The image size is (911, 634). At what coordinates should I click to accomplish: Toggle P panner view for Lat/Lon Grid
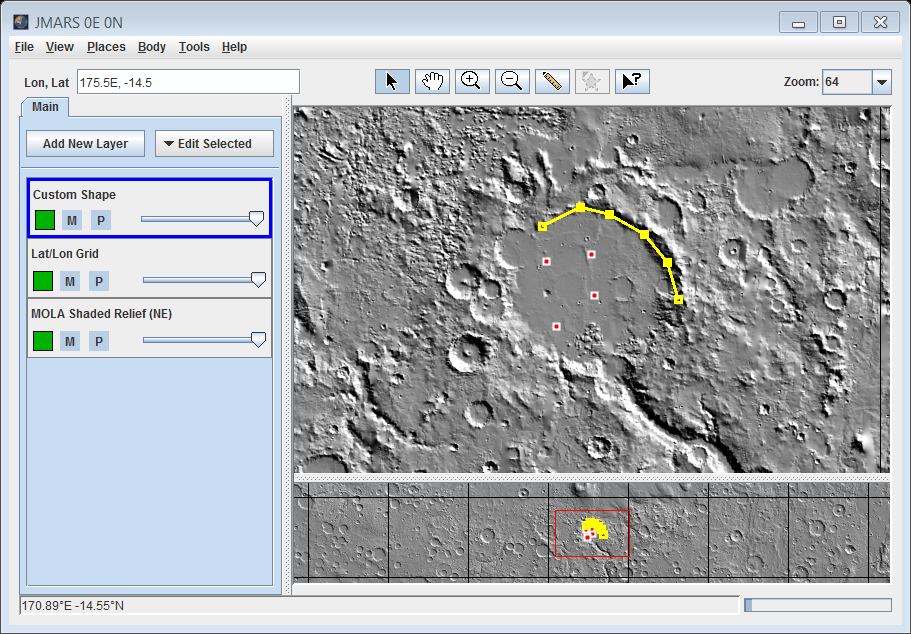coord(99,281)
